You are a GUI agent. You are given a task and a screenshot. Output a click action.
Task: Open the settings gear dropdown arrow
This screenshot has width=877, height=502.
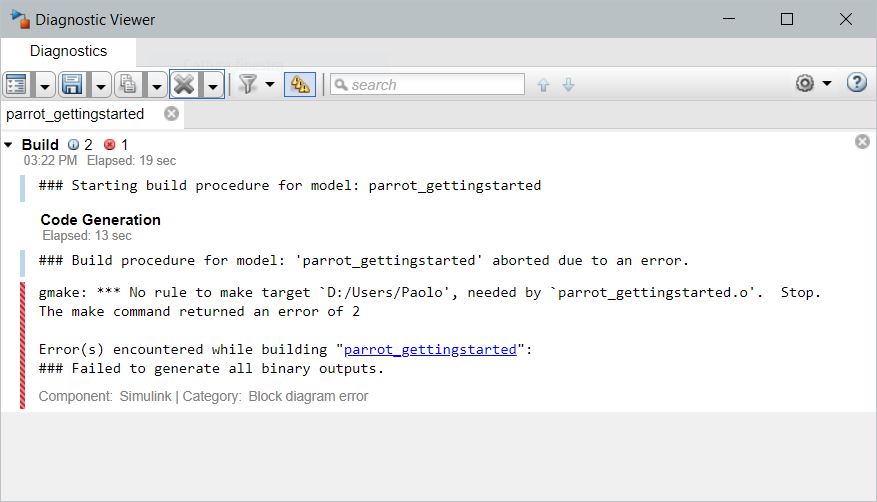[x=827, y=83]
